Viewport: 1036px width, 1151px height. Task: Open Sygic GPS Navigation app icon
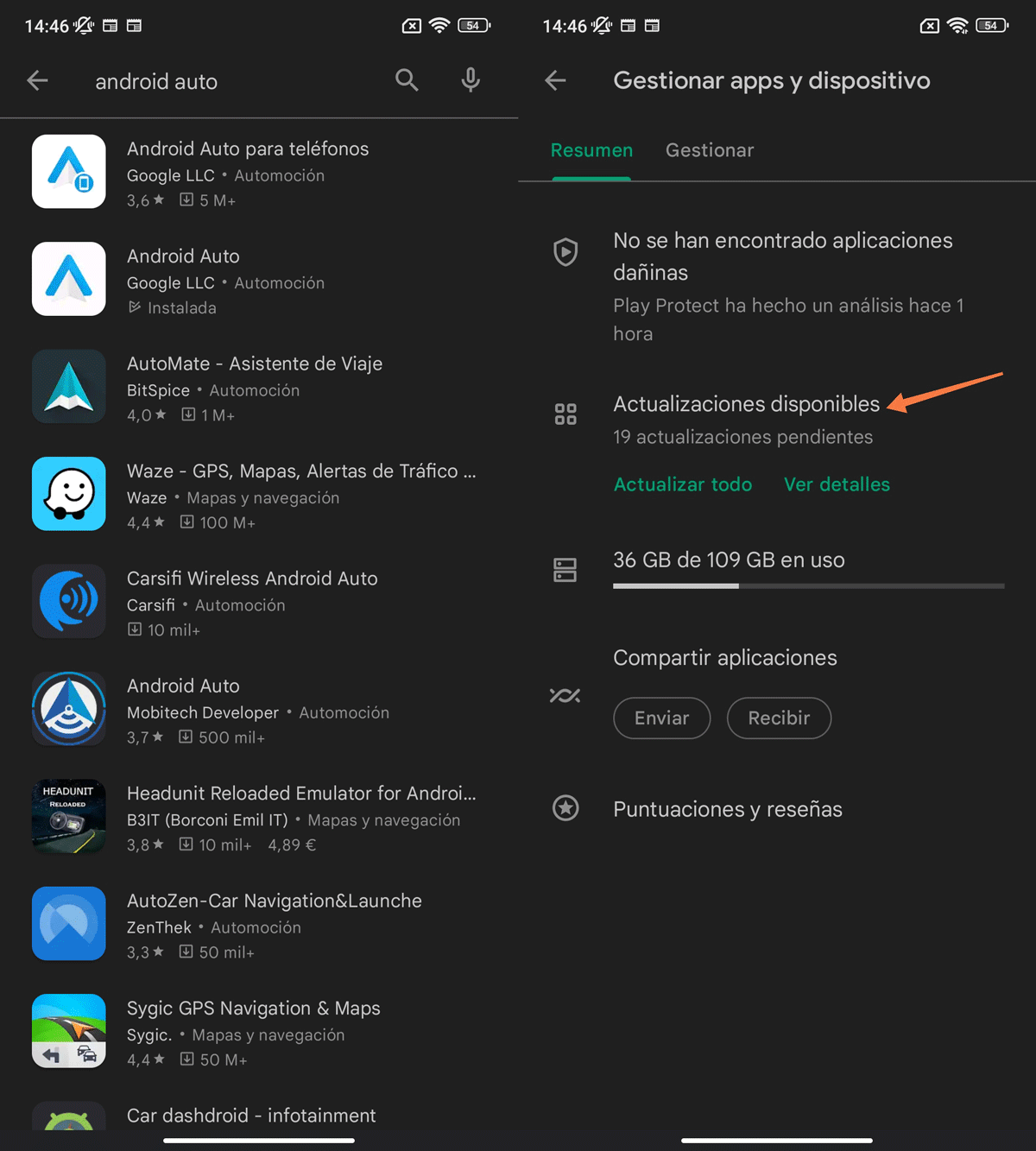coord(69,1031)
